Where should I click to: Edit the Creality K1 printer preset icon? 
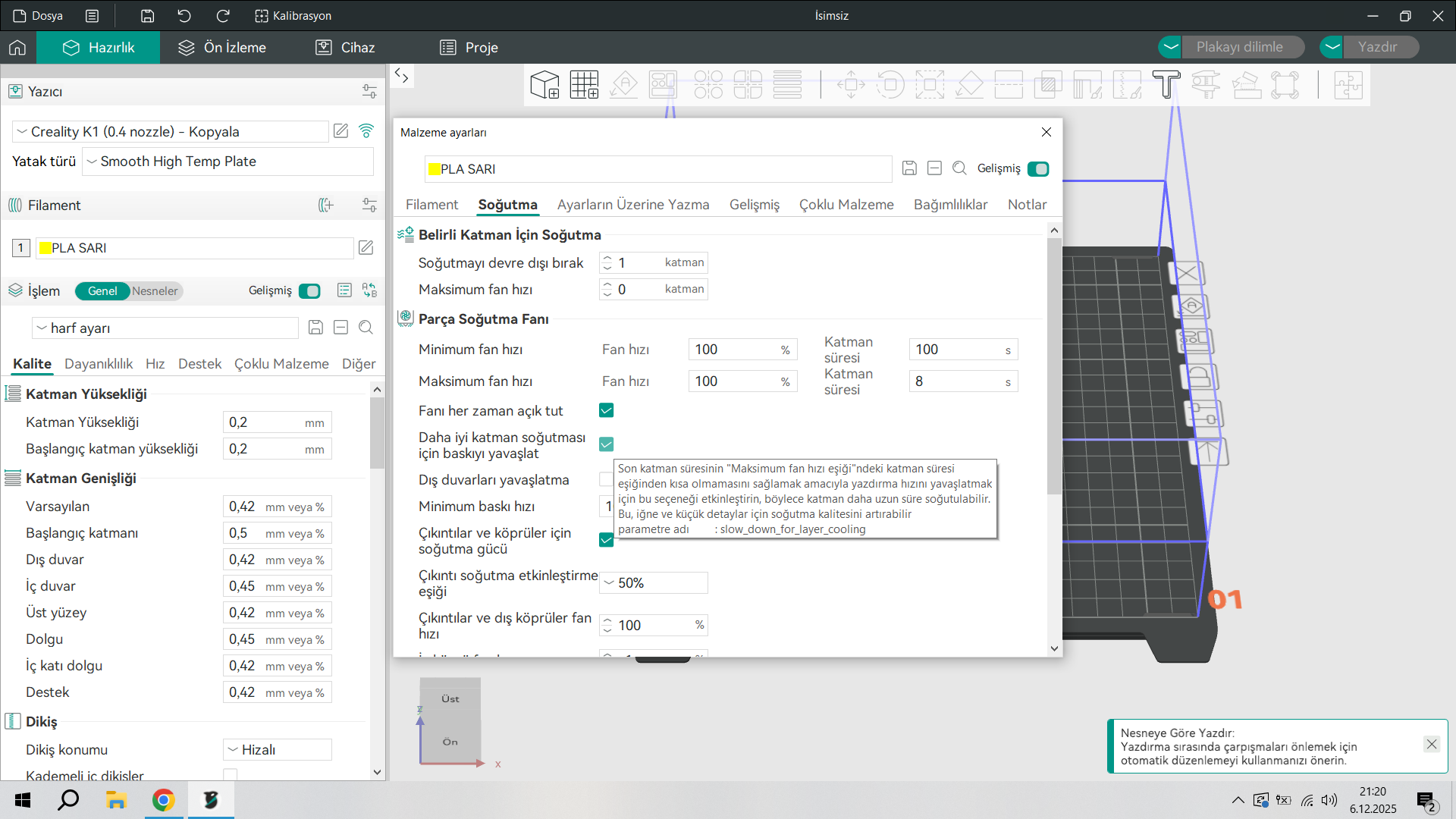tap(341, 131)
